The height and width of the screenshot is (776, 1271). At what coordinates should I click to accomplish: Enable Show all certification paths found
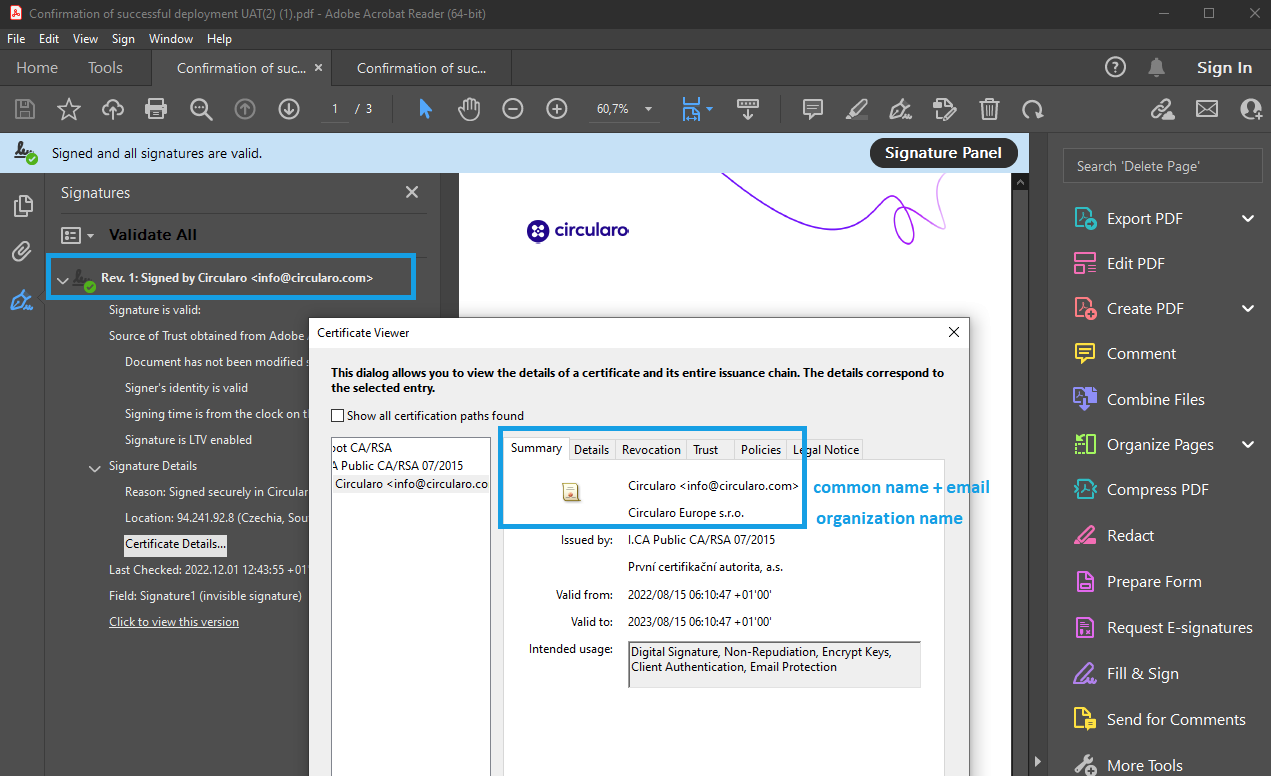[x=338, y=415]
